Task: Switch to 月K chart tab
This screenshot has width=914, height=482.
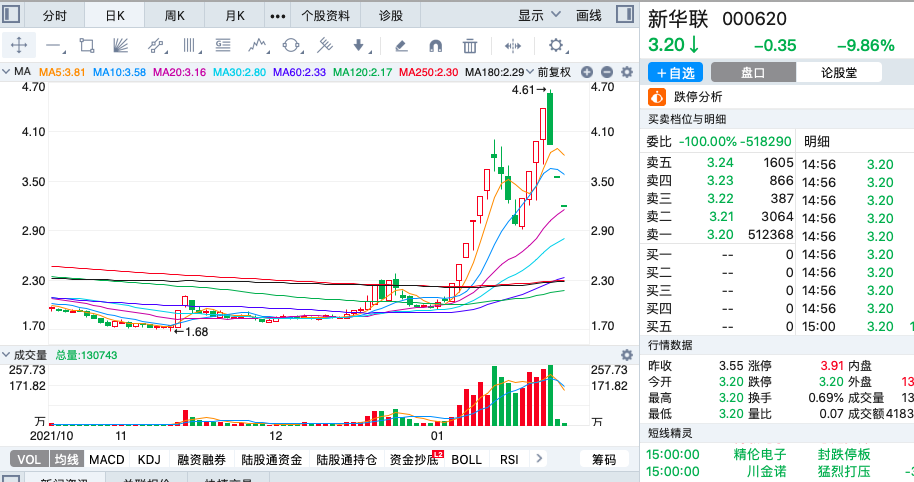Action: point(235,16)
